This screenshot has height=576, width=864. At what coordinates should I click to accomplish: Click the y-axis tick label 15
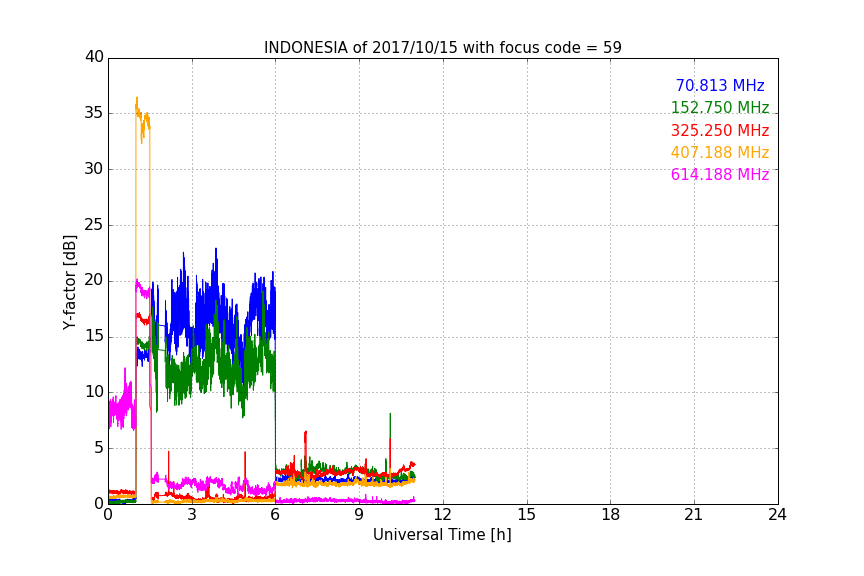point(94,336)
